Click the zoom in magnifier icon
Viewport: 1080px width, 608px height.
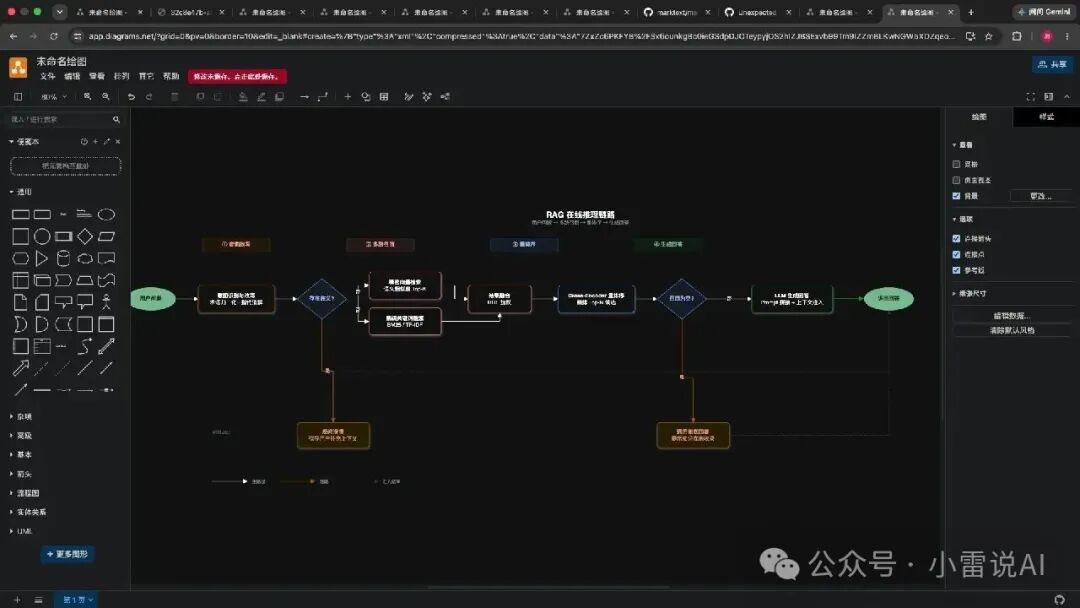tap(87, 97)
